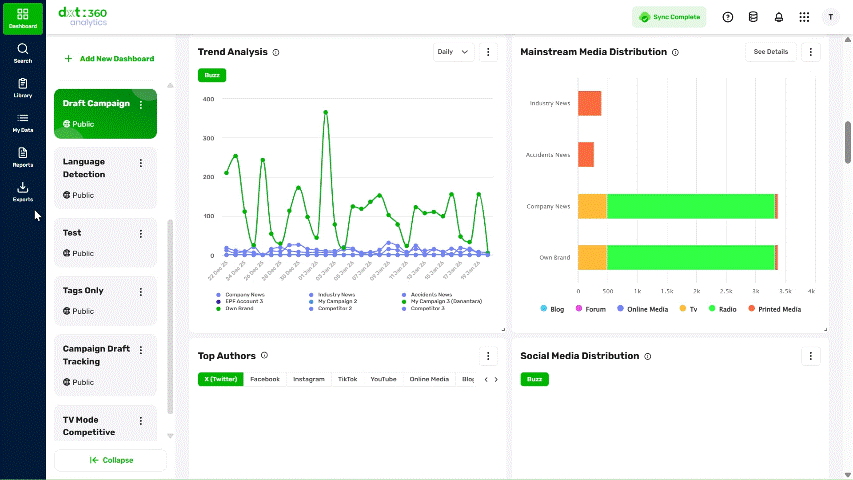This screenshot has width=853, height=480.
Task: Show Mainstream Media Distribution info icon
Action: 675,52
